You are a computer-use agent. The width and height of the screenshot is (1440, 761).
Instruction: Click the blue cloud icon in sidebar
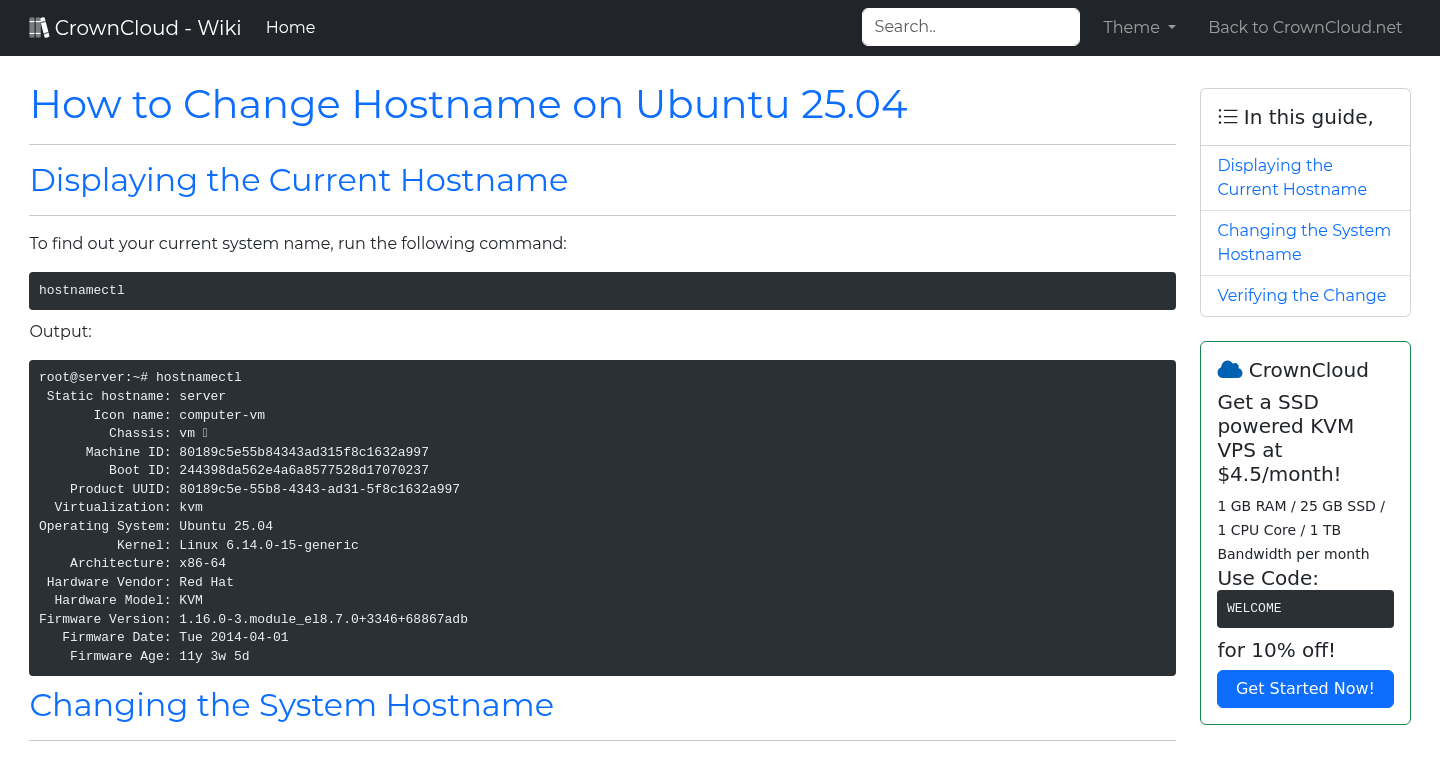pyautogui.click(x=1229, y=370)
